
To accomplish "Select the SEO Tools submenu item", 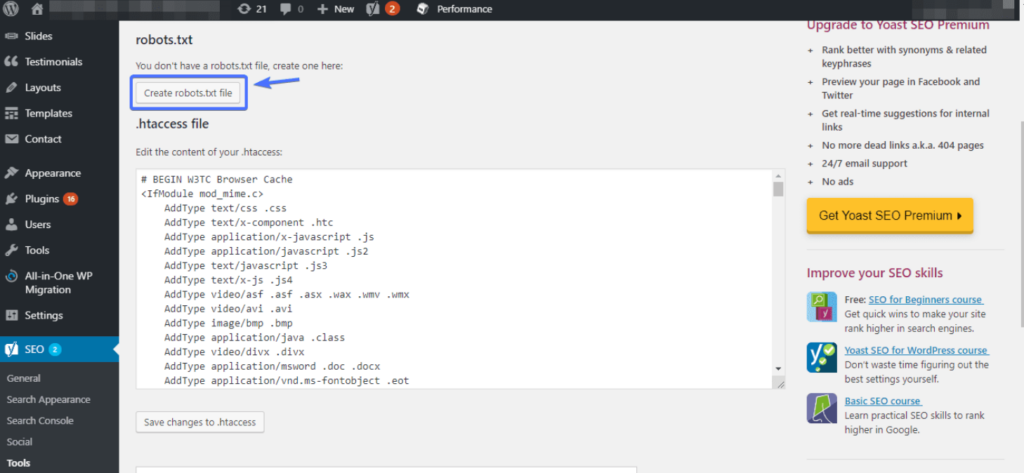I will [18, 463].
